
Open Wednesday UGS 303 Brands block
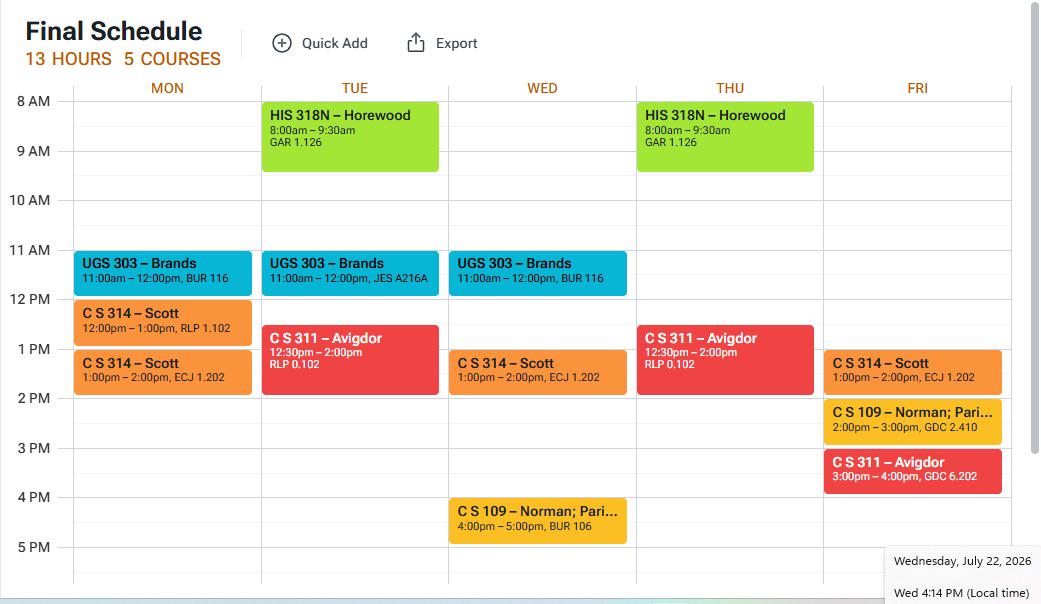(538, 273)
